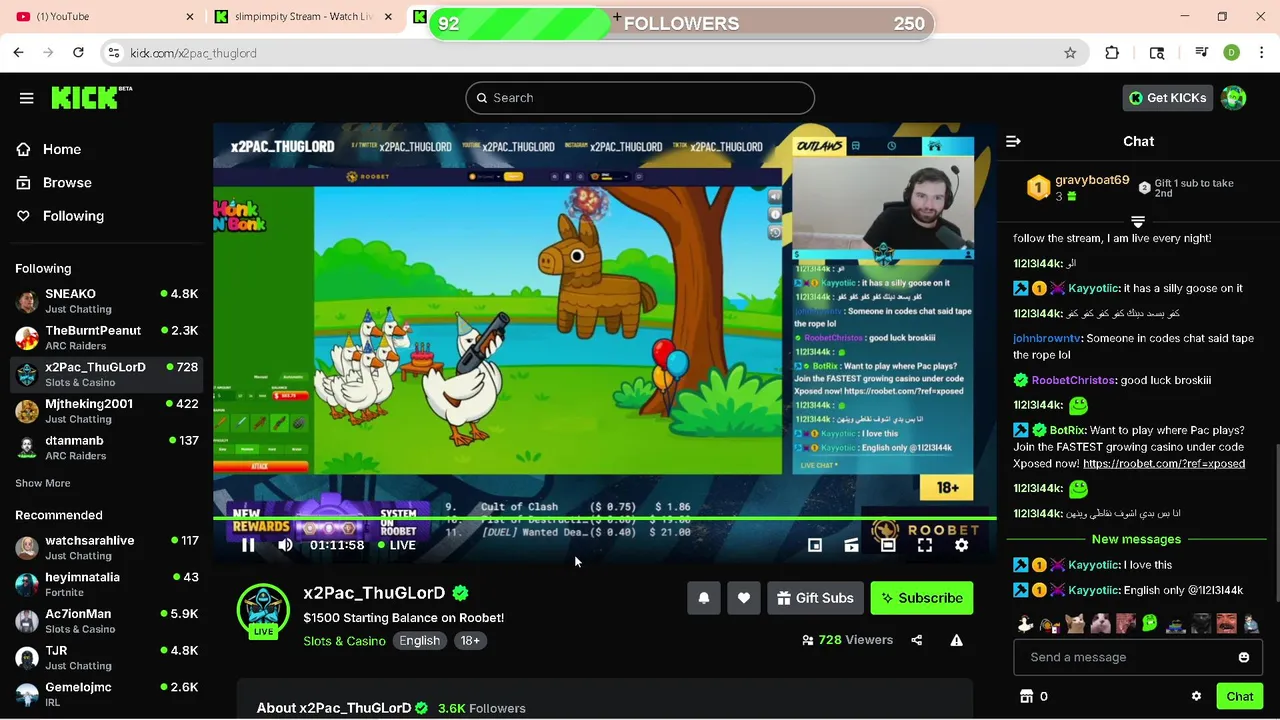Click Kayyotiic username saying I love this
The image size is (1280, 720).
[x=1093, y=565]
